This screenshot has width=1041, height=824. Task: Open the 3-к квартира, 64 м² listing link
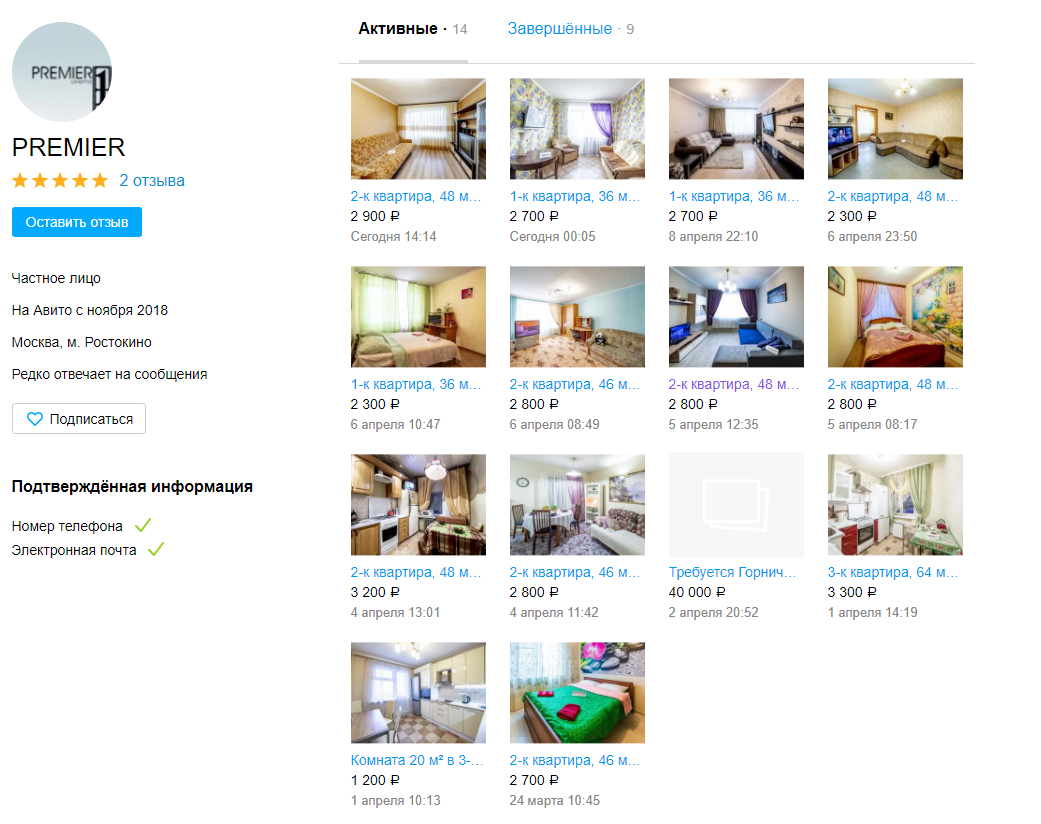pyautogui.click(x=893, y=572)
